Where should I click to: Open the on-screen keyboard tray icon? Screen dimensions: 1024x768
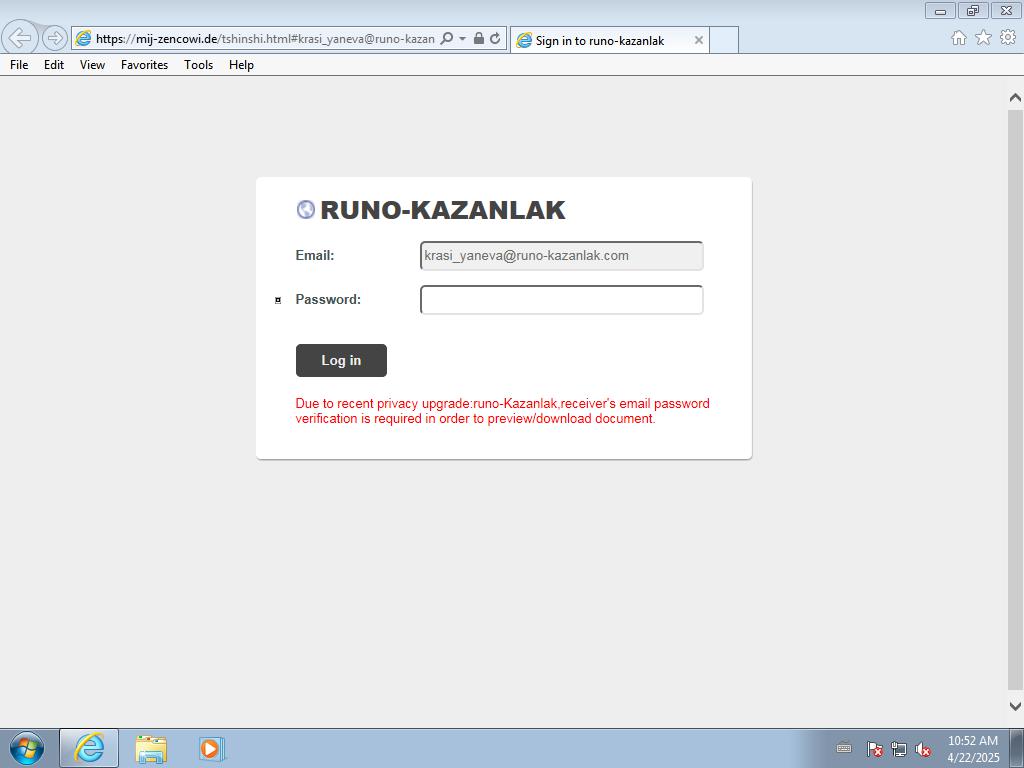[844, 748]
